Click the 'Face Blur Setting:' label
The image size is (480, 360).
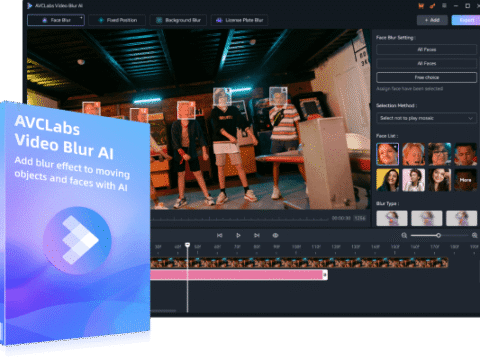pos(396,38)
